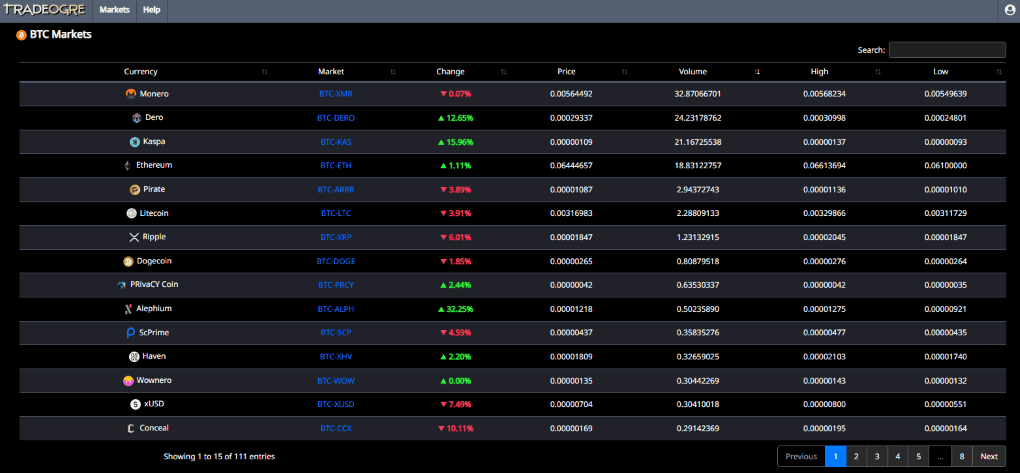Click the Litecoin coin icon
This screenshot has width=1020, height=473.
click(x=131, y=213)
